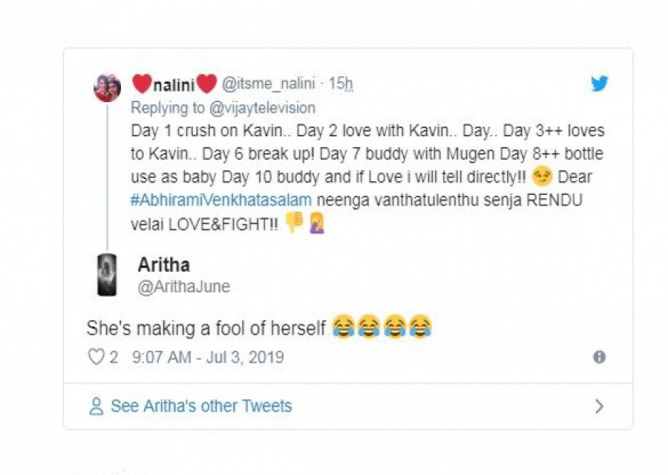
Task: Click the @ArithaJune handle
Action: click(x=183, y=287)
